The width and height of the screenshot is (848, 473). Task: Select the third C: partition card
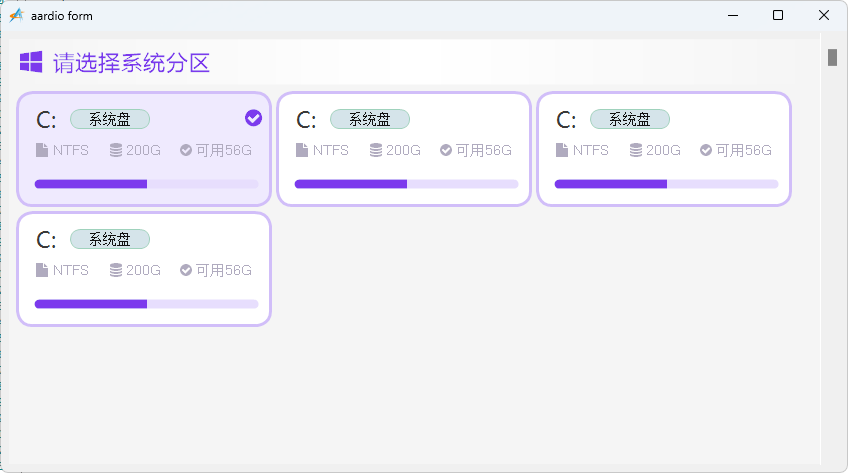click(x=664, y=149)
